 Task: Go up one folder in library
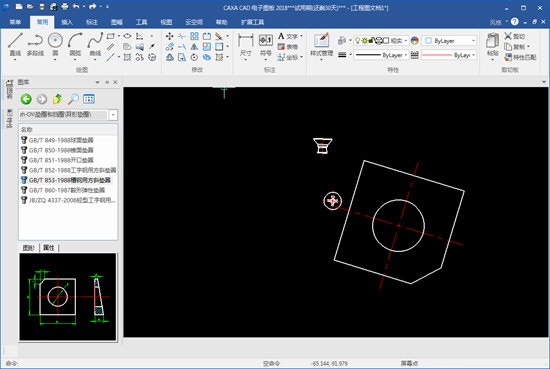coord(58,99)
